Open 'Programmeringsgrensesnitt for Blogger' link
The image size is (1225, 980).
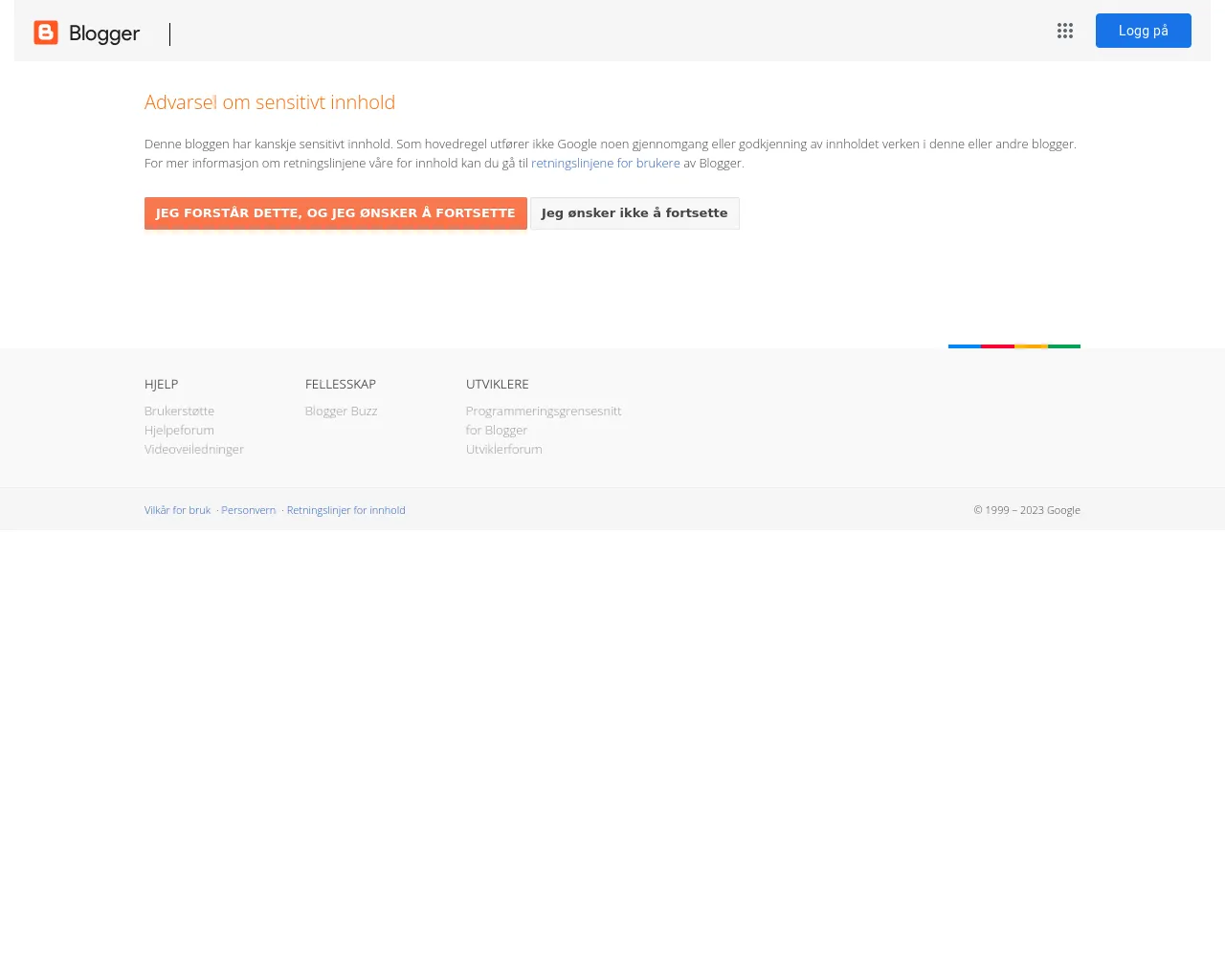[543, 412]
